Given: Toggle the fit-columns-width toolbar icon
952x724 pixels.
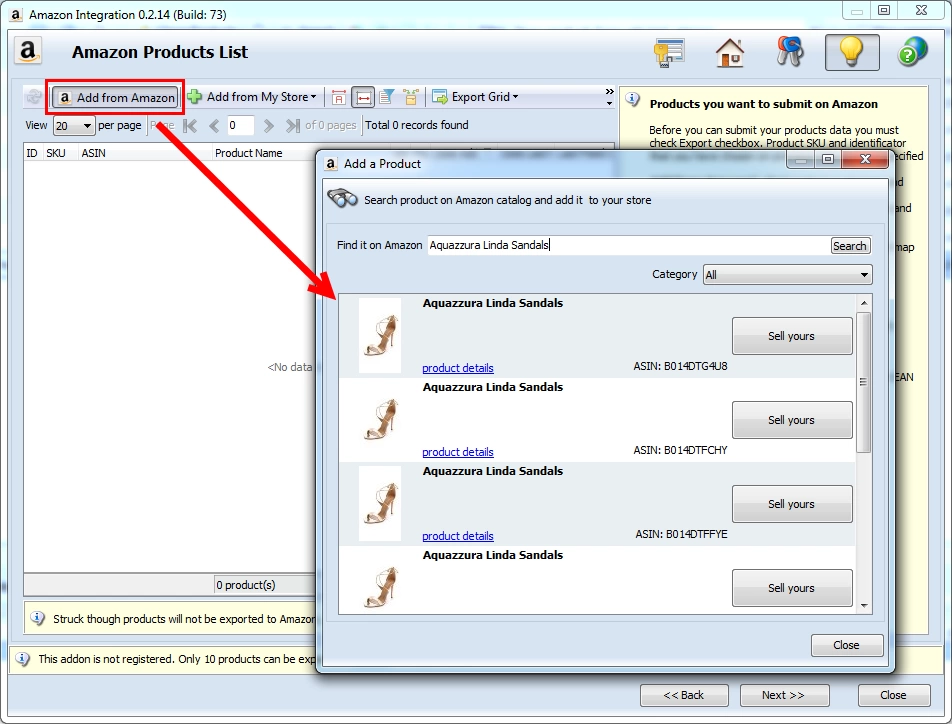Looking at the screenshot, I should 363,97.
